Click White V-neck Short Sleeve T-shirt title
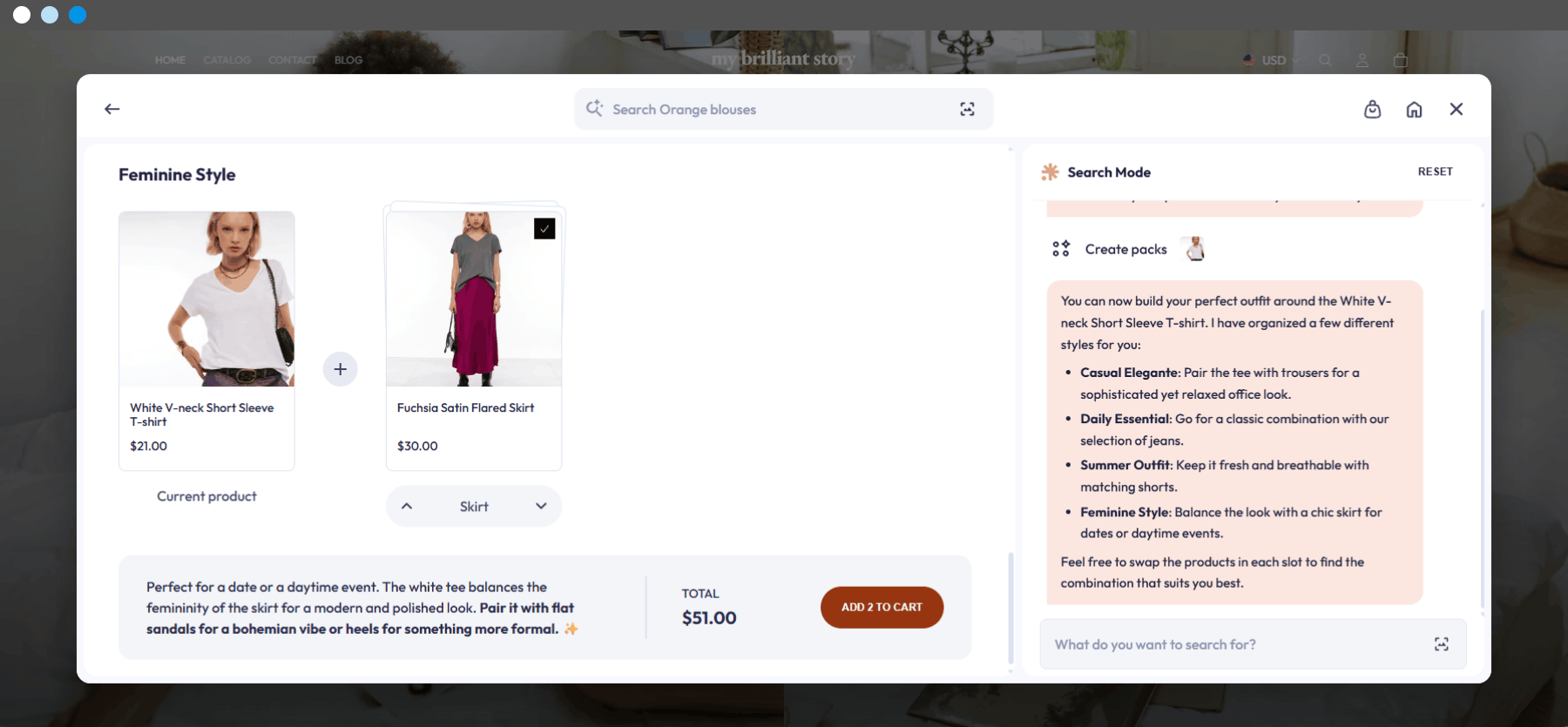Viewport: 1568px width, 727px height. [202, 414]
